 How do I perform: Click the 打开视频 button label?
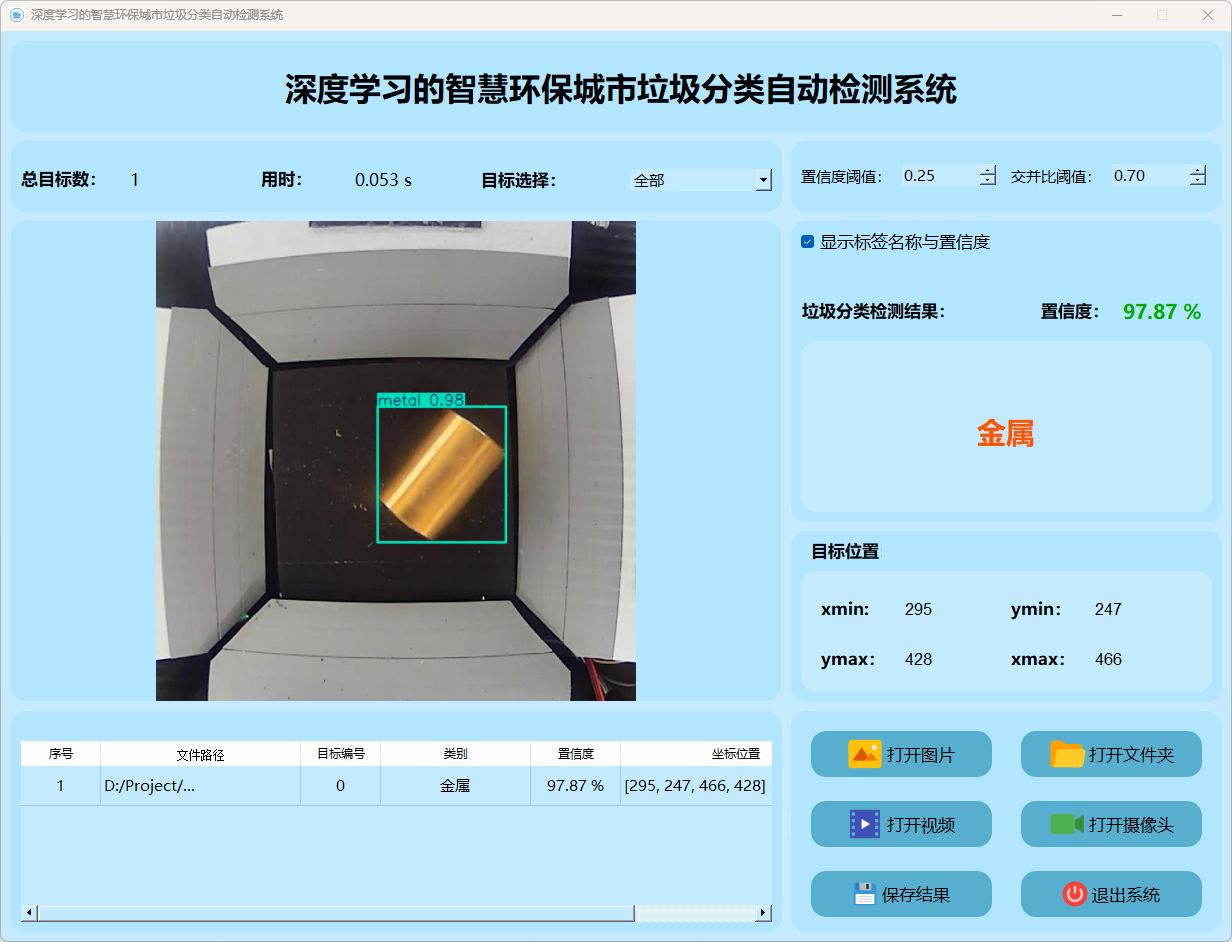920,825
